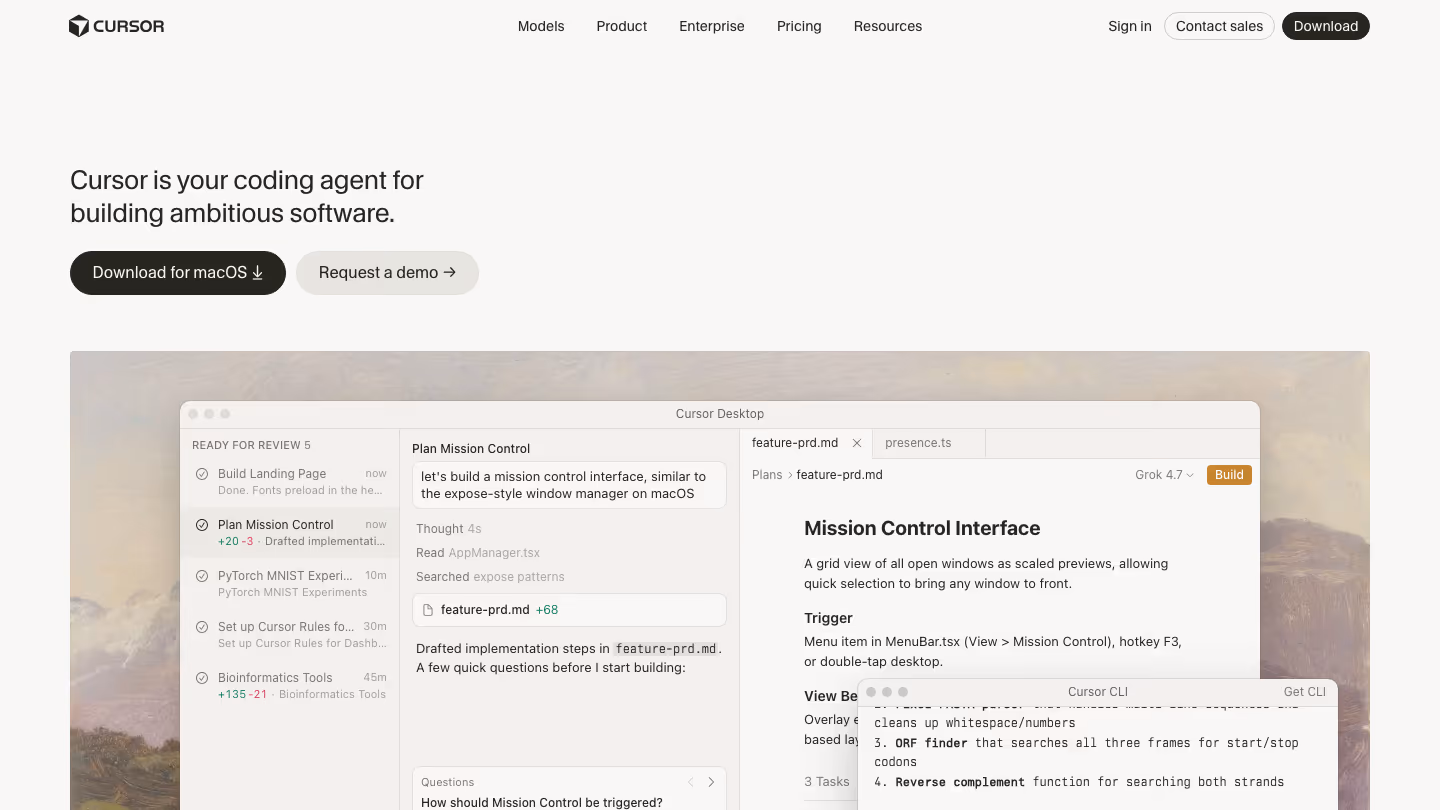1440x810 pixels.
Task: Click Request a demo
Action: point(387,273)
